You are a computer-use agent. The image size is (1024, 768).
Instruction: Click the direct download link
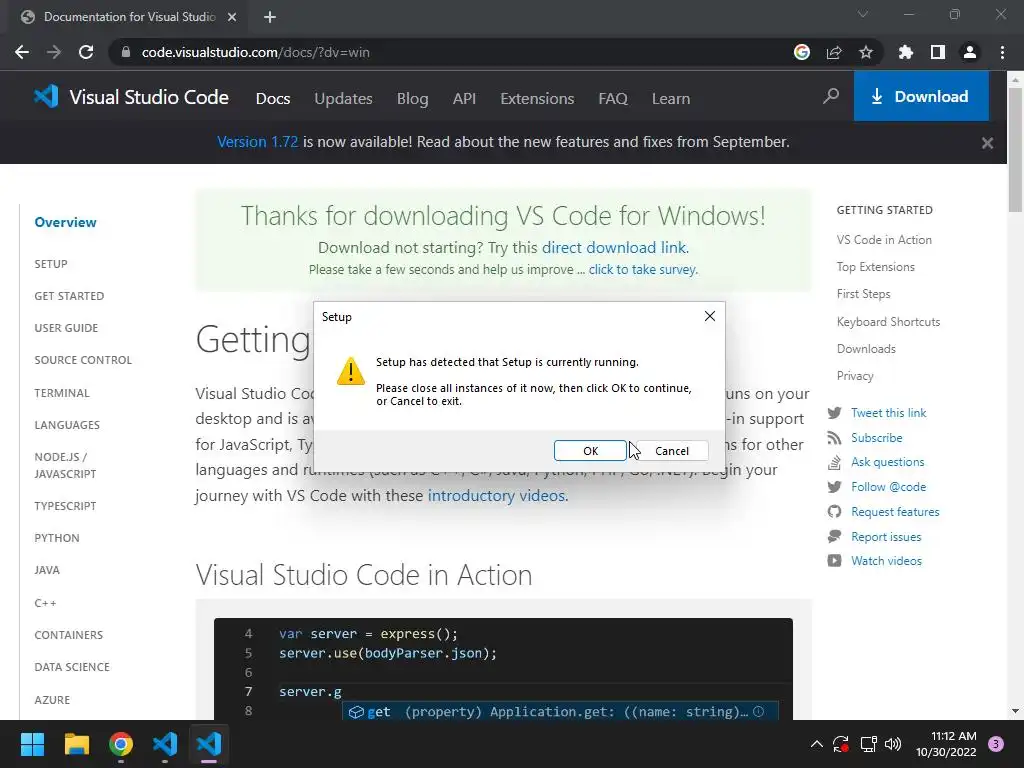pos(614,248)
